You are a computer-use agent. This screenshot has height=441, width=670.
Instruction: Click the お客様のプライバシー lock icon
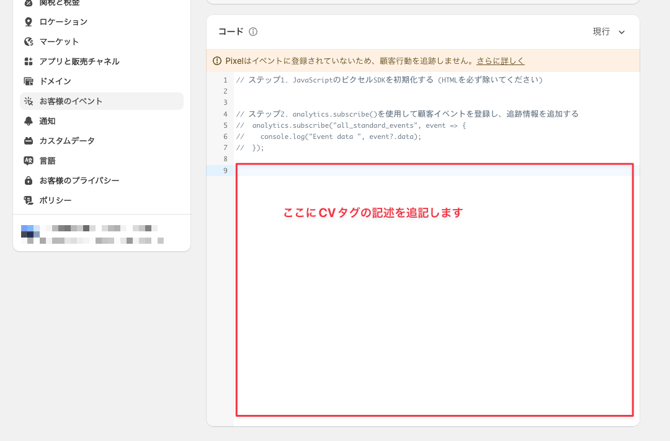click(x=28, y=181)
